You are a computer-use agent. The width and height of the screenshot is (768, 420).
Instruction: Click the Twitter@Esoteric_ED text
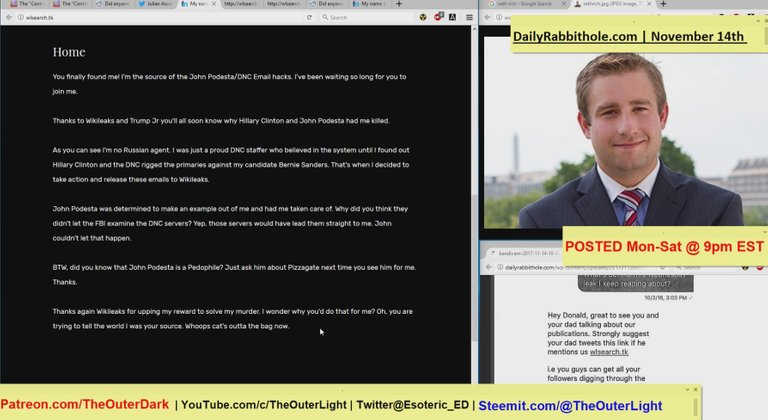tap(412, 405)
